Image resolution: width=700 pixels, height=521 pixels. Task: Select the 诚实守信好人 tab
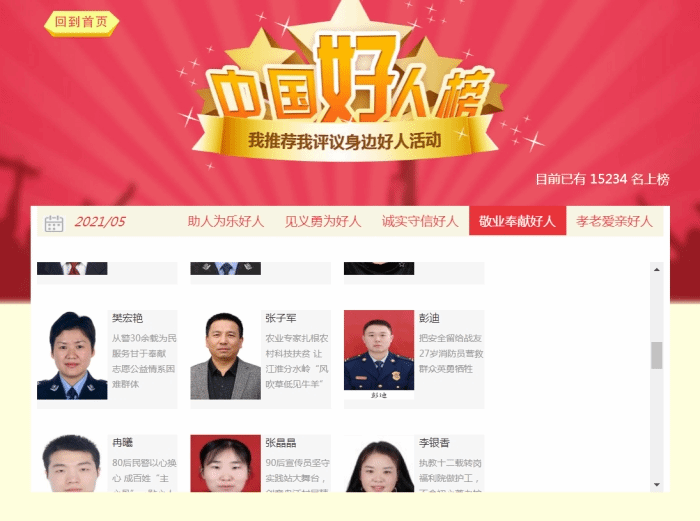420,221
